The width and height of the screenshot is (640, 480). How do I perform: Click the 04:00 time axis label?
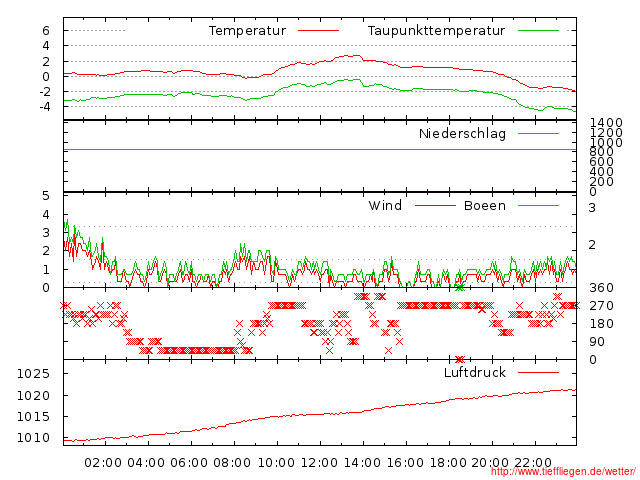(x=146, y=463)
